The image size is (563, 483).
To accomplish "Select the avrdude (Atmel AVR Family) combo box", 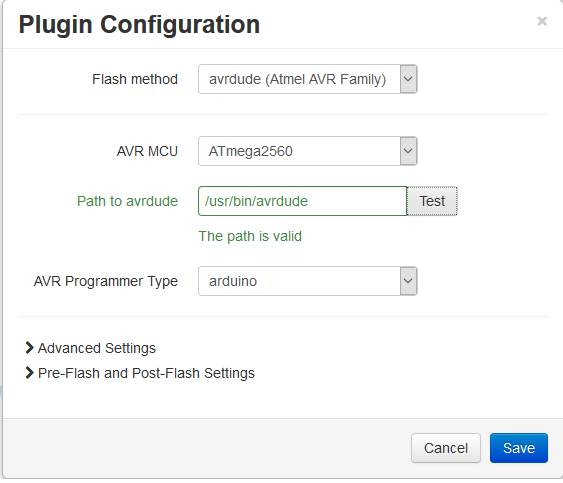I will pyautogui.click(x=308, y=79).
